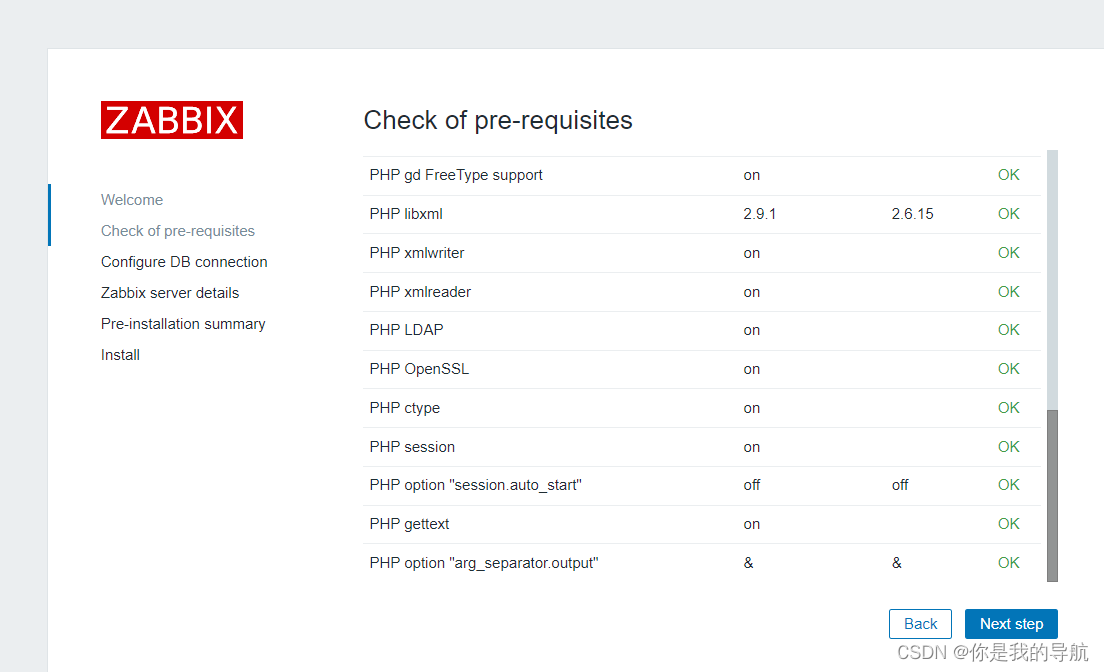Click the ZABBIX logo

(171, 119)
